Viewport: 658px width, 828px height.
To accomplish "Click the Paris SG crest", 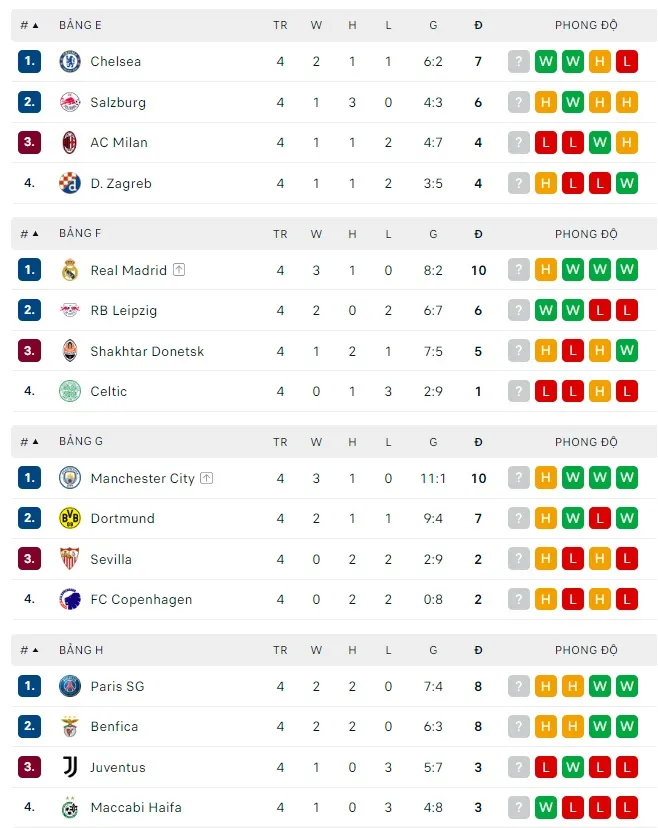I will 70,686.
